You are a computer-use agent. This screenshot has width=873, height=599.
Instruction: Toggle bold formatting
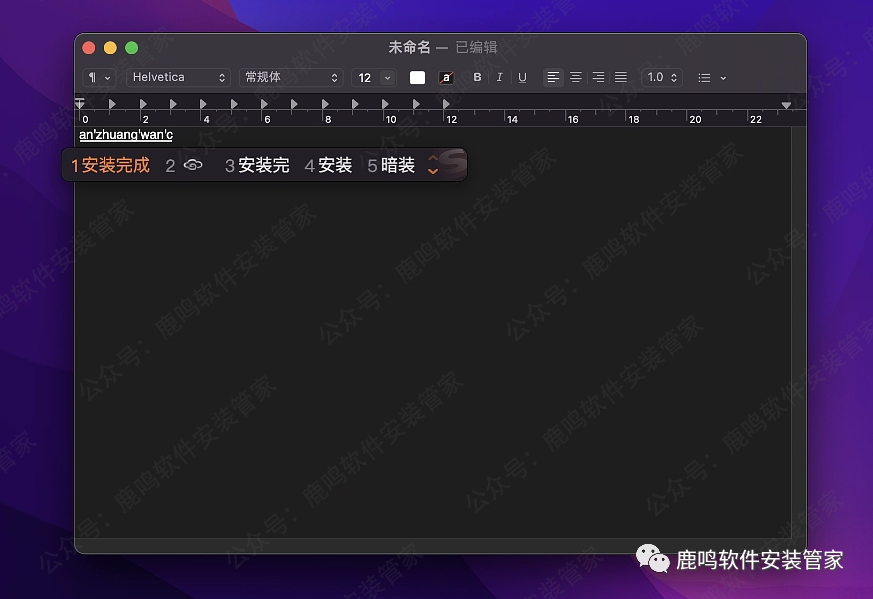[477, 77]
